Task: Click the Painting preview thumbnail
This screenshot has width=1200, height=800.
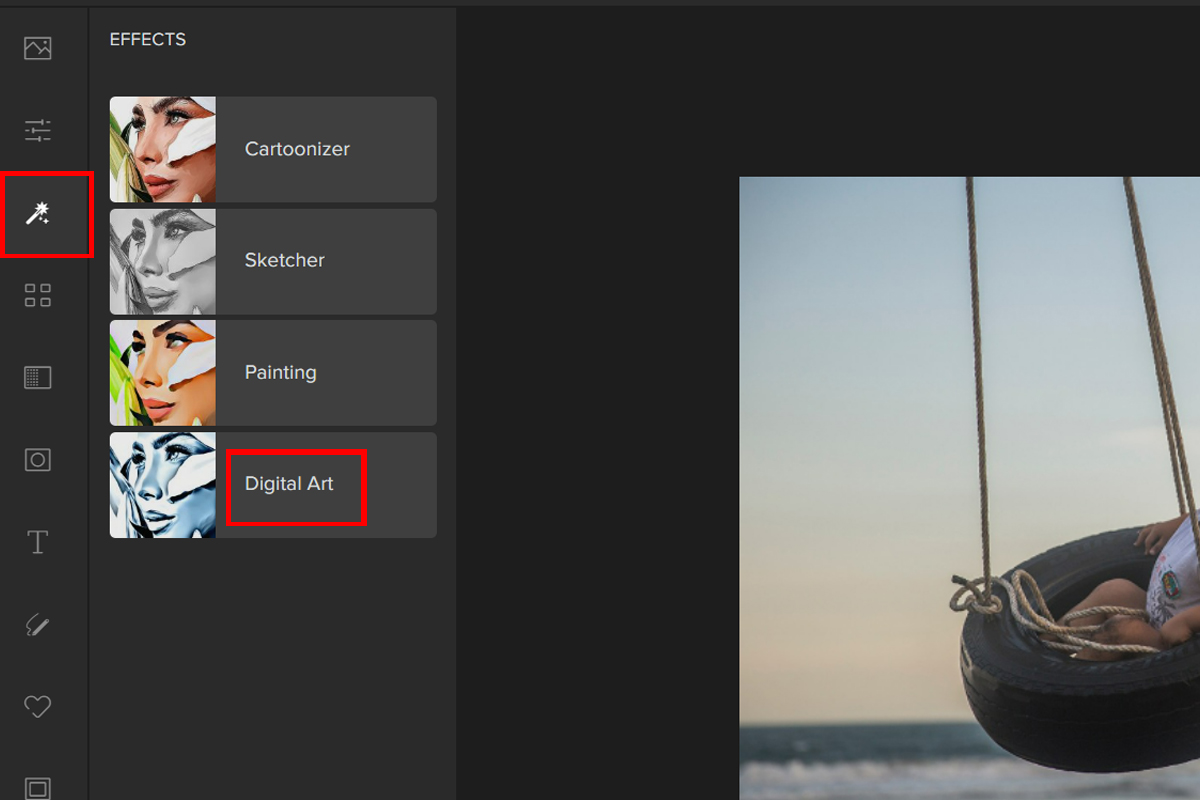Action: [162, 373]
